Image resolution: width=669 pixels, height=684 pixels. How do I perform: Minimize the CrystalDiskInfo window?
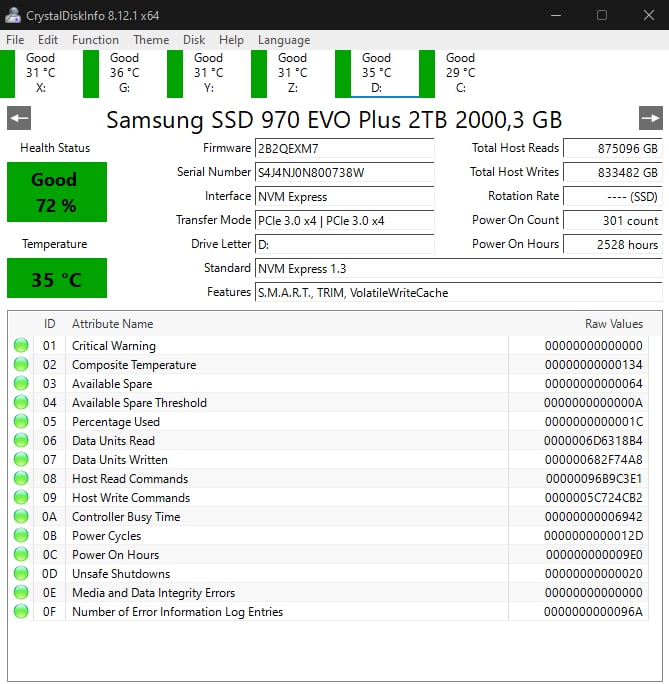[556, 15]
